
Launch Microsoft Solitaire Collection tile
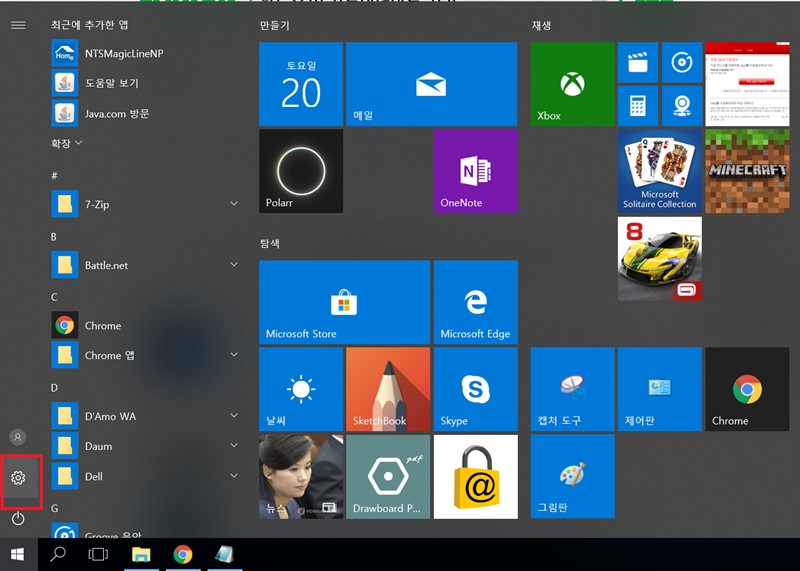tap(660, 171)
